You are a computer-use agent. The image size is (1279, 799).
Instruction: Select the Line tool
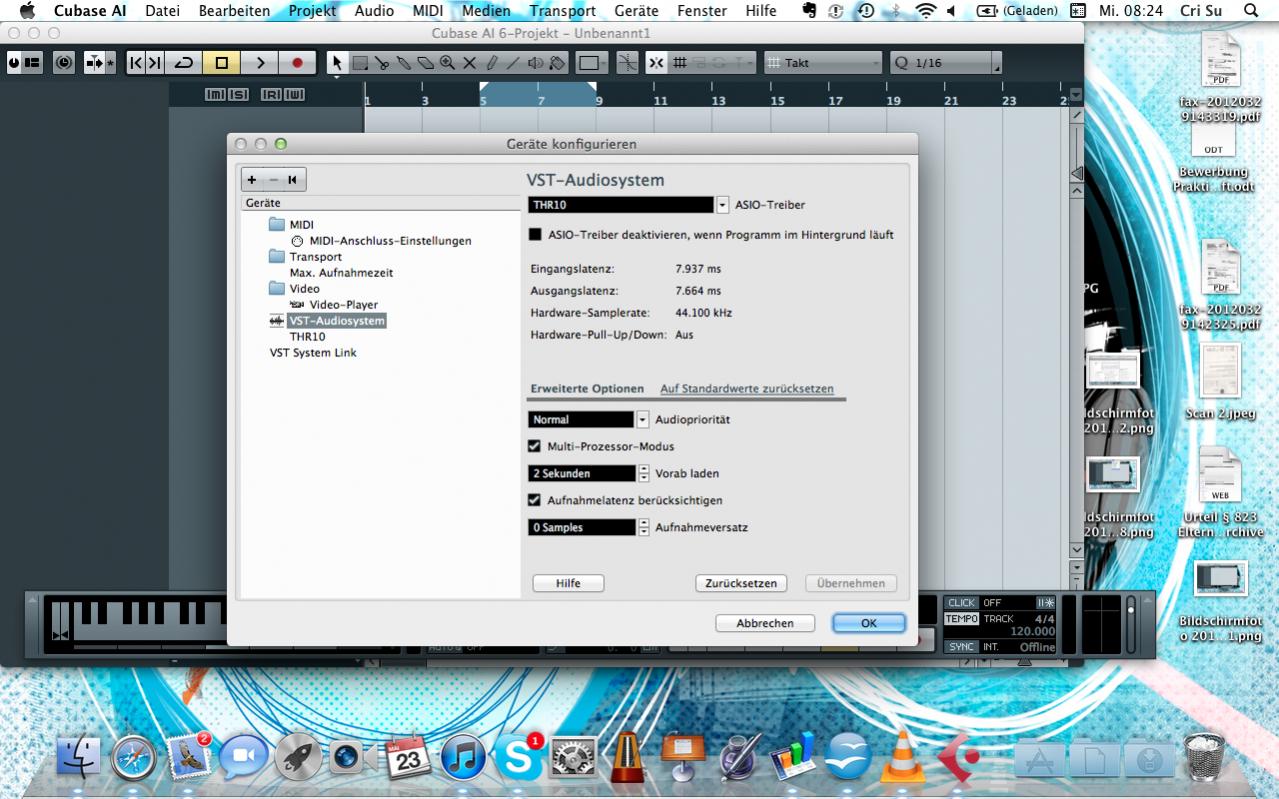(513, 63)
